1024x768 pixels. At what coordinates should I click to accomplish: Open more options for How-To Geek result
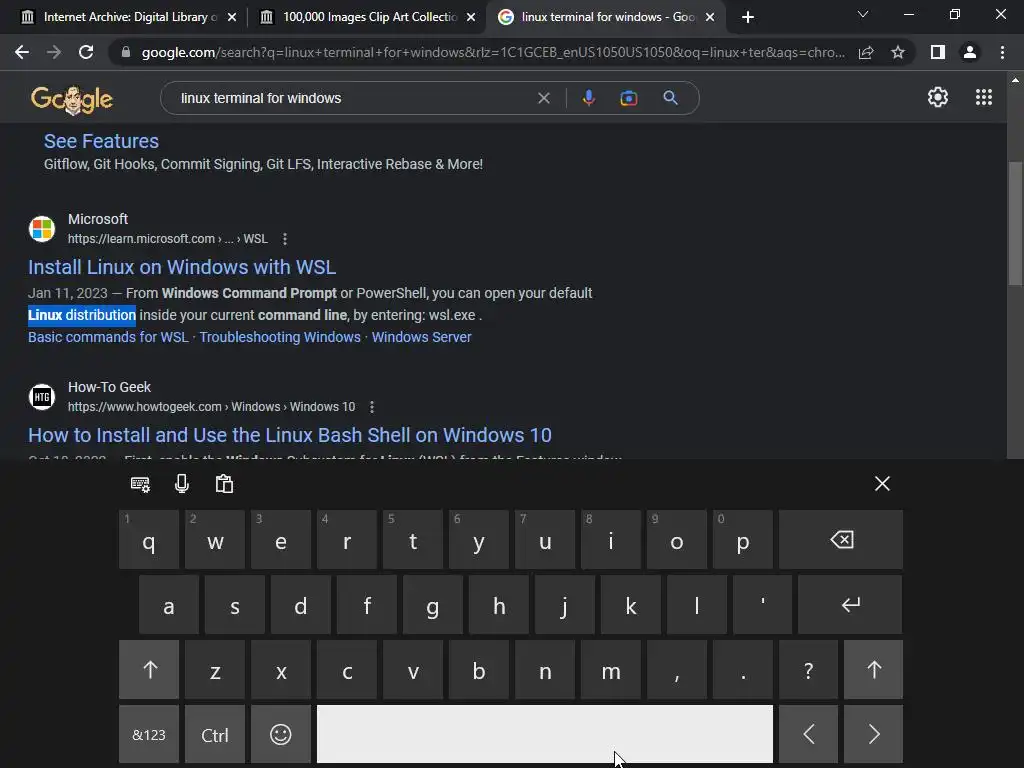point(372,407)
